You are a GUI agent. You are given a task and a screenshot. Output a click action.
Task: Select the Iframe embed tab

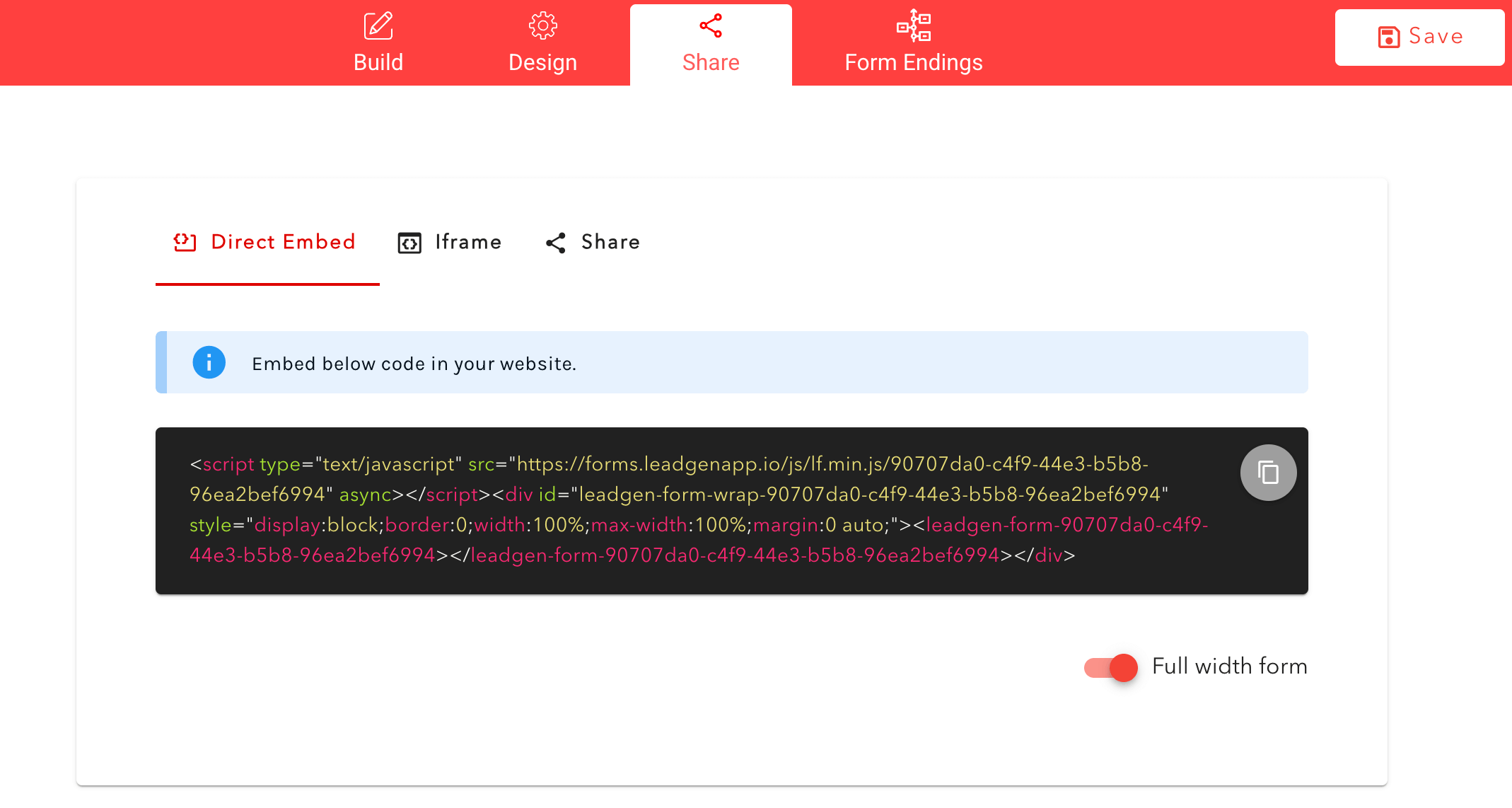[467, 243]
